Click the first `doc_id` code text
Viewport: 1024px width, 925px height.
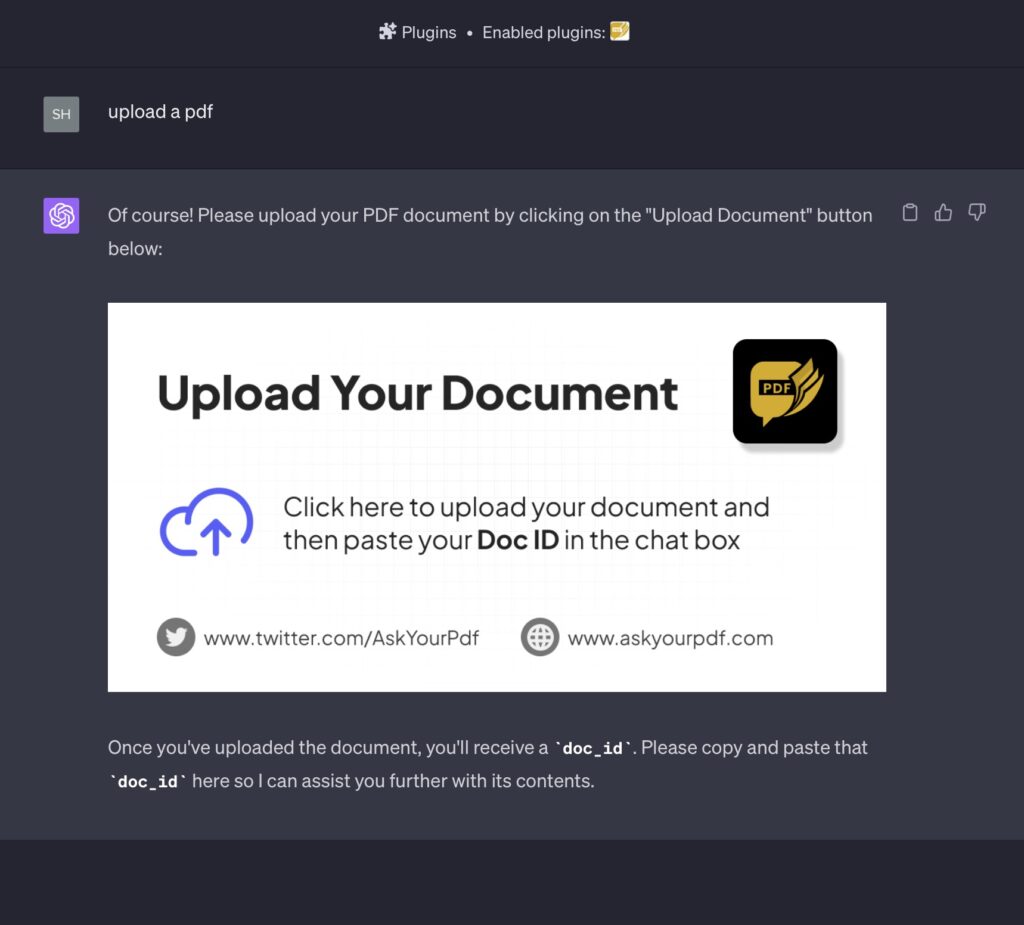pos(593,748)
